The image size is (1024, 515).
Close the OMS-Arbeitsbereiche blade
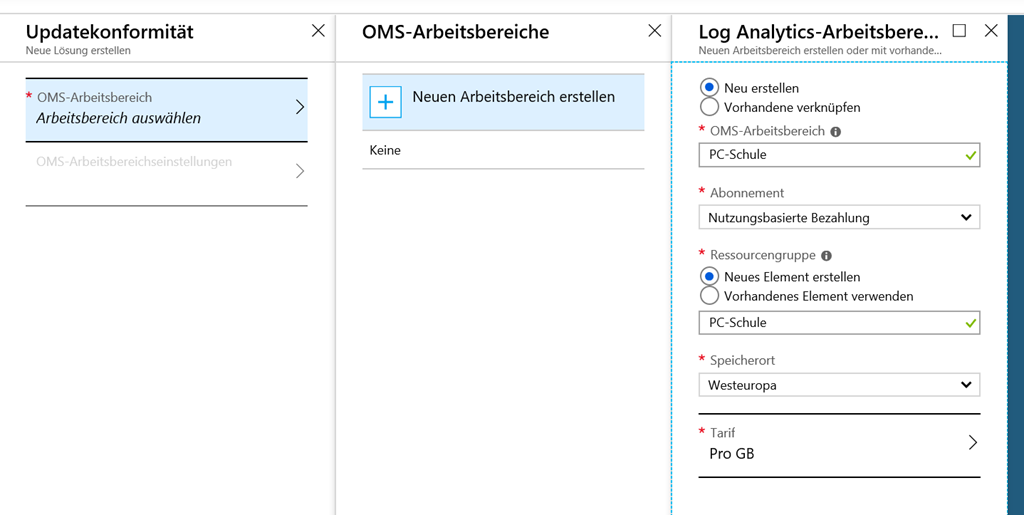(x=655, y=31)
